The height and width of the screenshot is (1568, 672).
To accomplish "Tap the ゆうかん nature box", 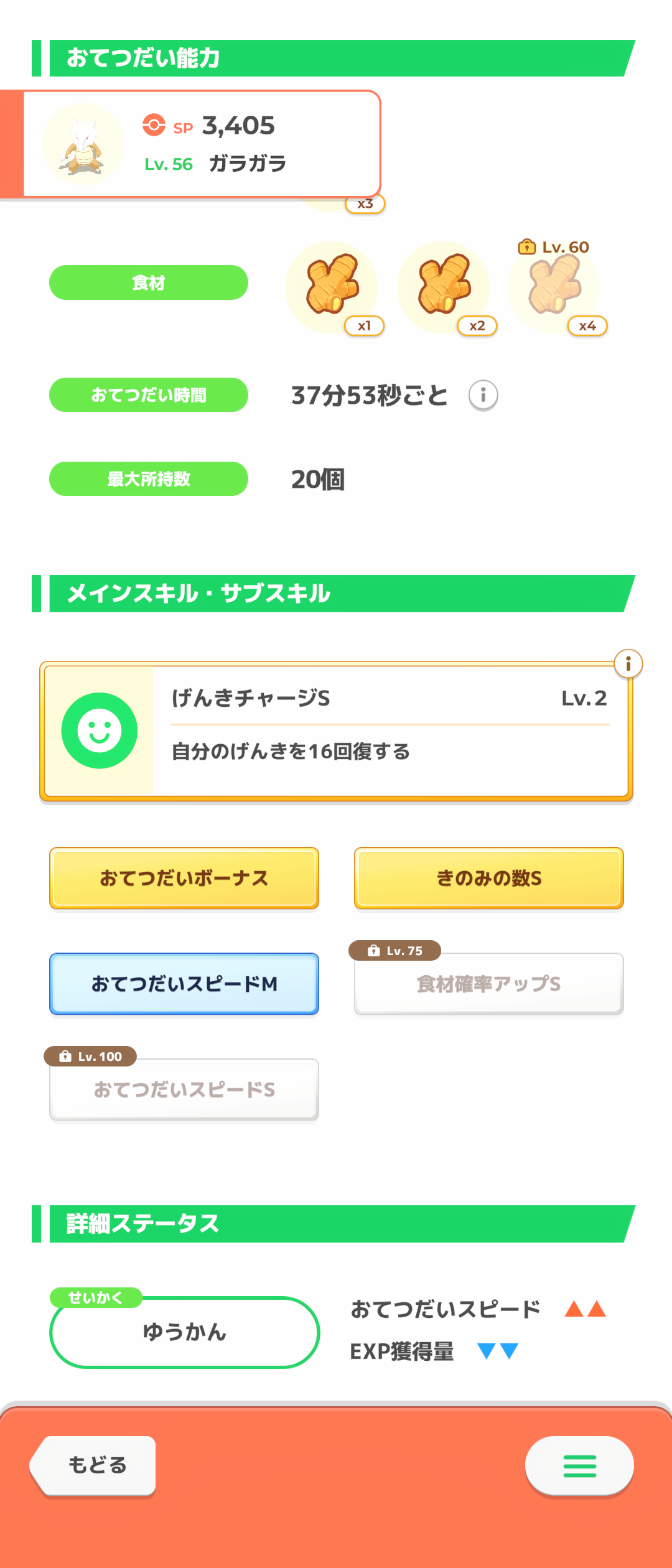I will (x=184, y=1332).
